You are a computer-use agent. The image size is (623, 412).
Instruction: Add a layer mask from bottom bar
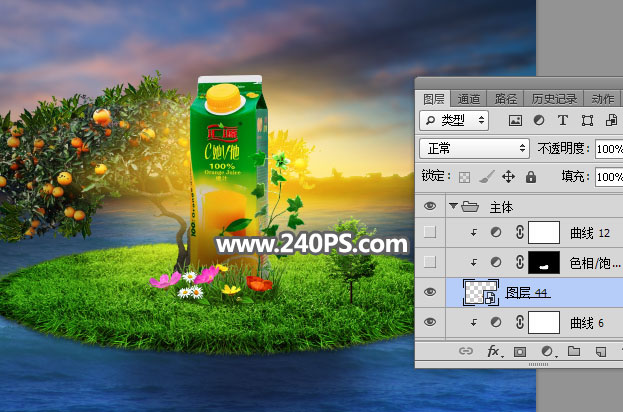(x=520, y=352)
